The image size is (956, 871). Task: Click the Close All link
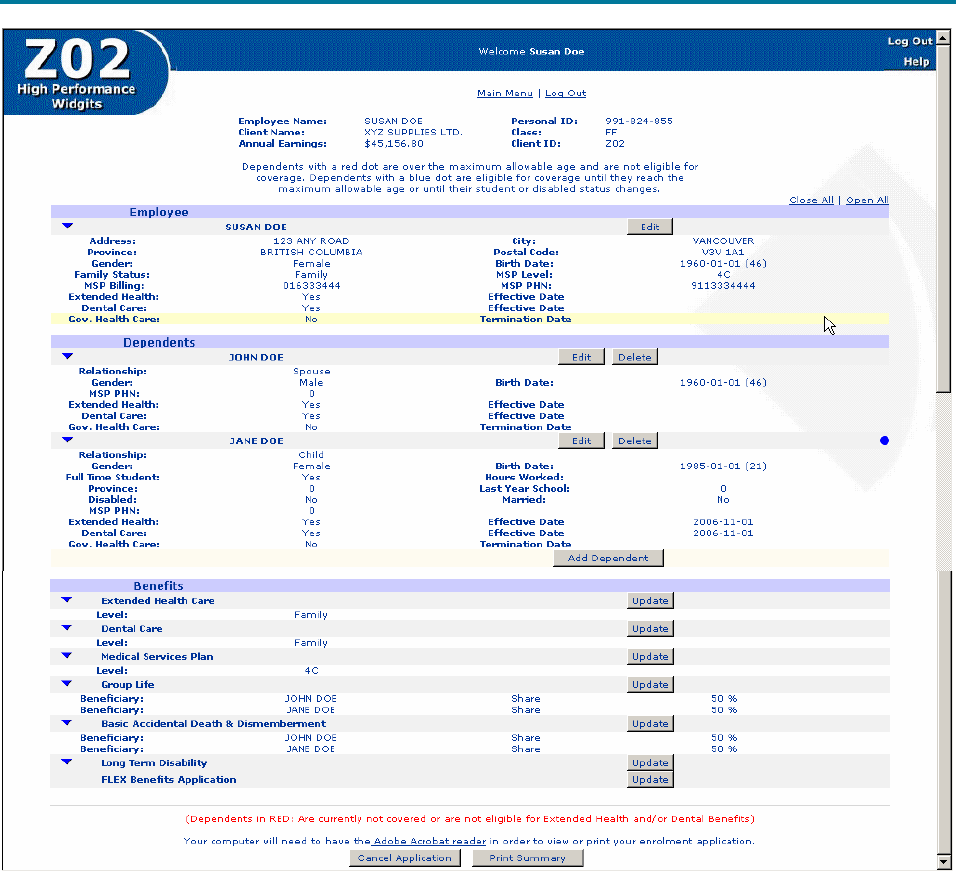pyautogui.click(x=811, y=200)
